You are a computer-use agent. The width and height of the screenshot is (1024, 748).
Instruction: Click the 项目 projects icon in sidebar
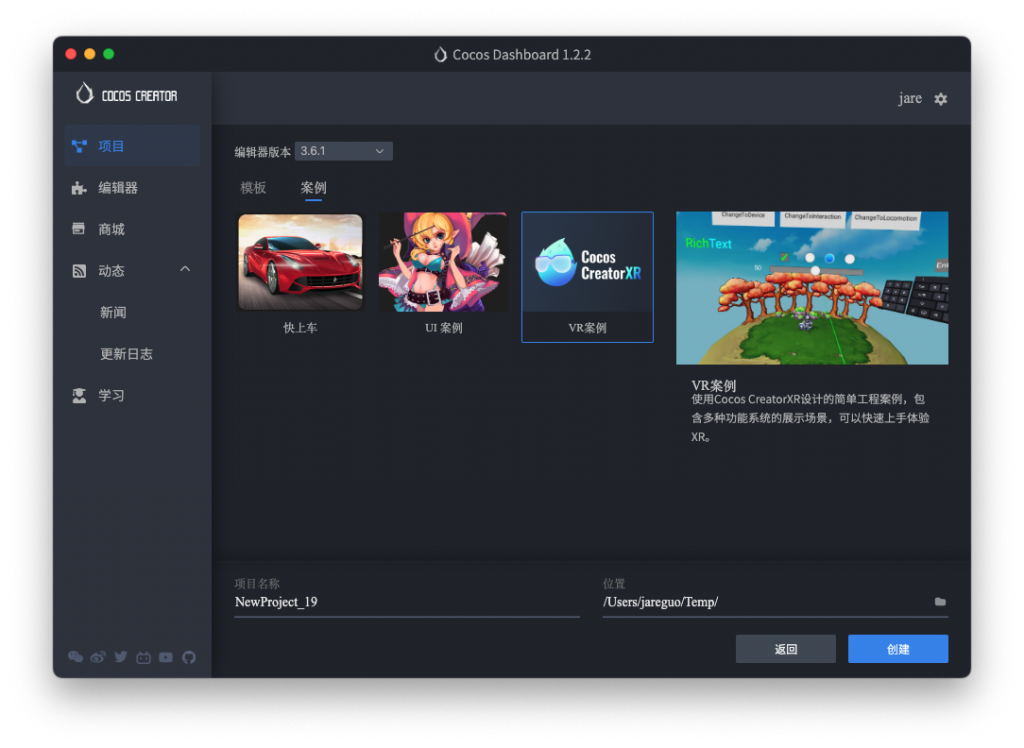click(79, 146)
